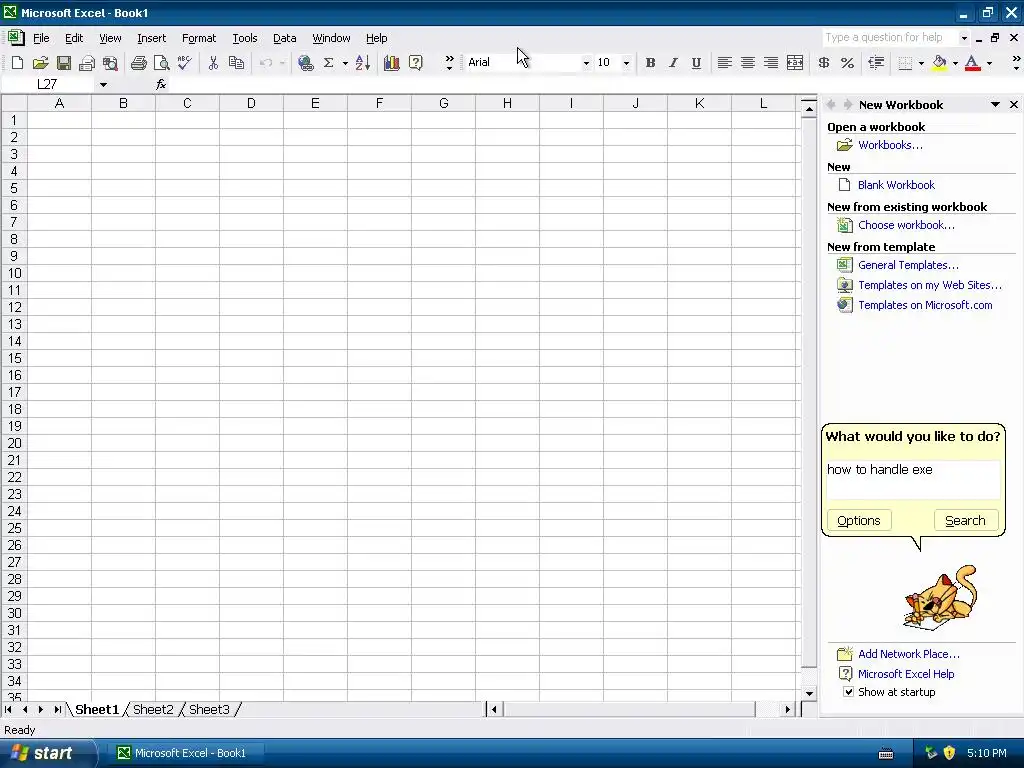The width and height of the screenshot is (1024, 768).
Task: Toggle Underline formatting
Action: 696,63
